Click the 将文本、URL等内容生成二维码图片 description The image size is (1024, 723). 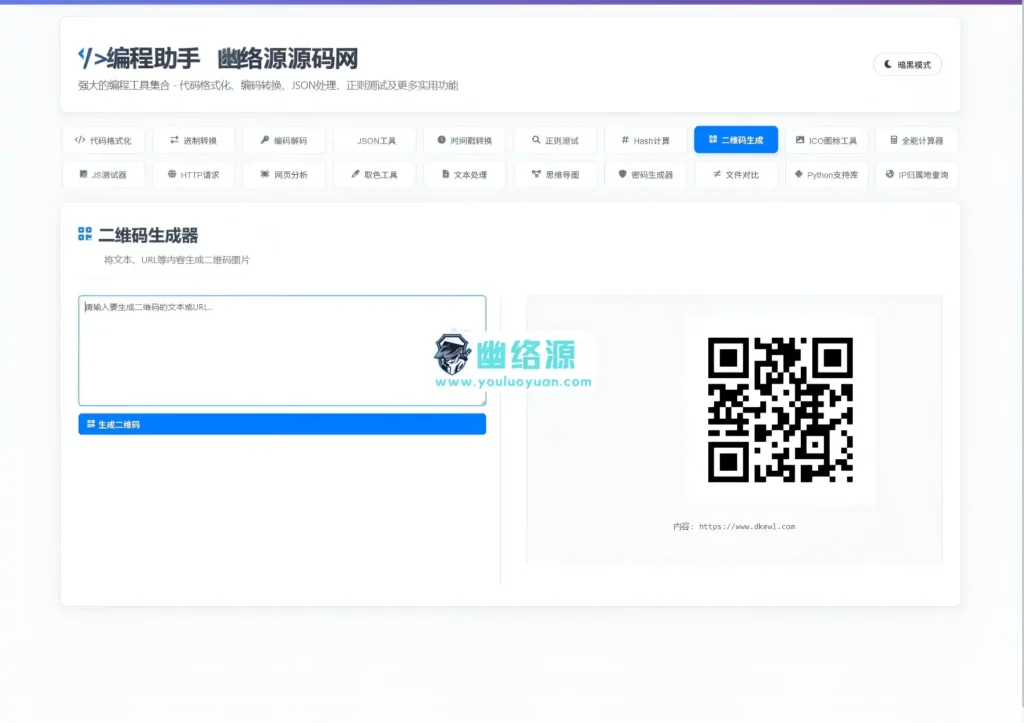coord(176,259)
